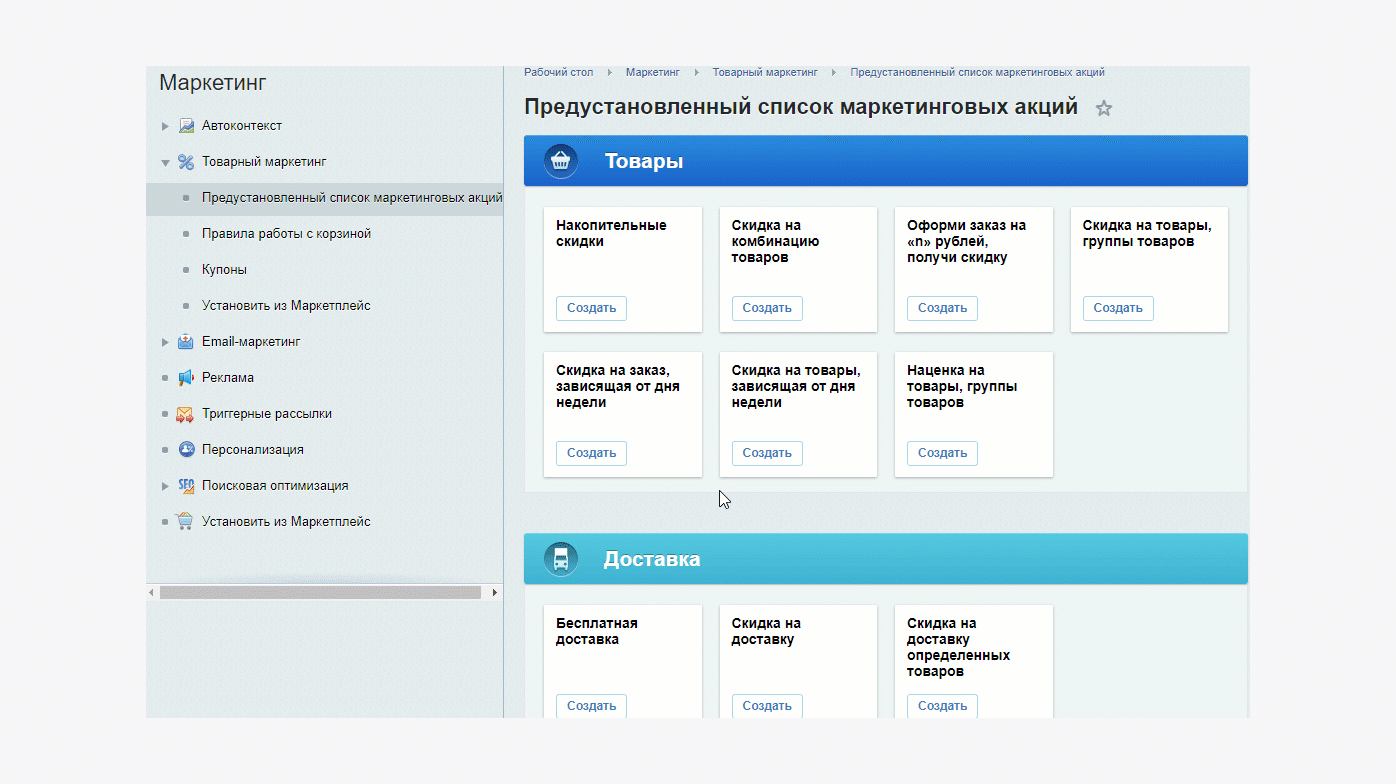Click Создать for Наценка на товары
The width and height of the screenshot is (1396, 784).
[942, 453]
